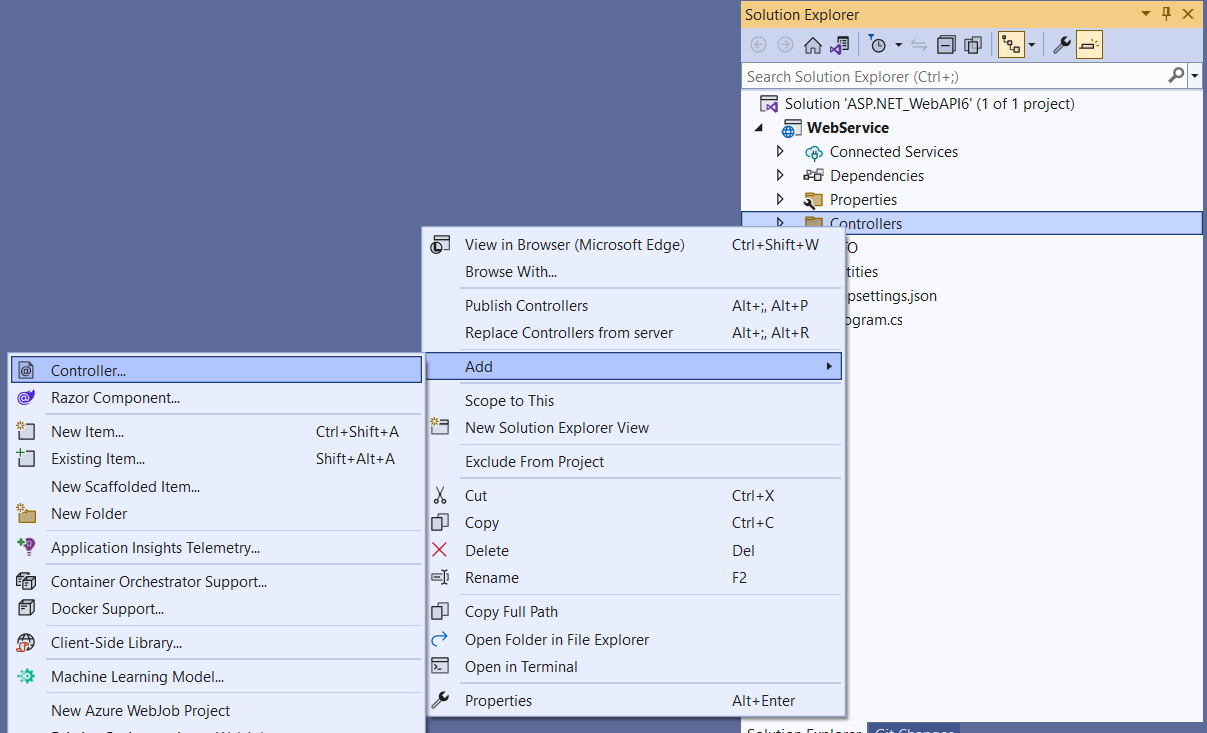Click Open Folder in File Explorer icon
This screenshot has width=1207, height=733.
pos(440,639)
